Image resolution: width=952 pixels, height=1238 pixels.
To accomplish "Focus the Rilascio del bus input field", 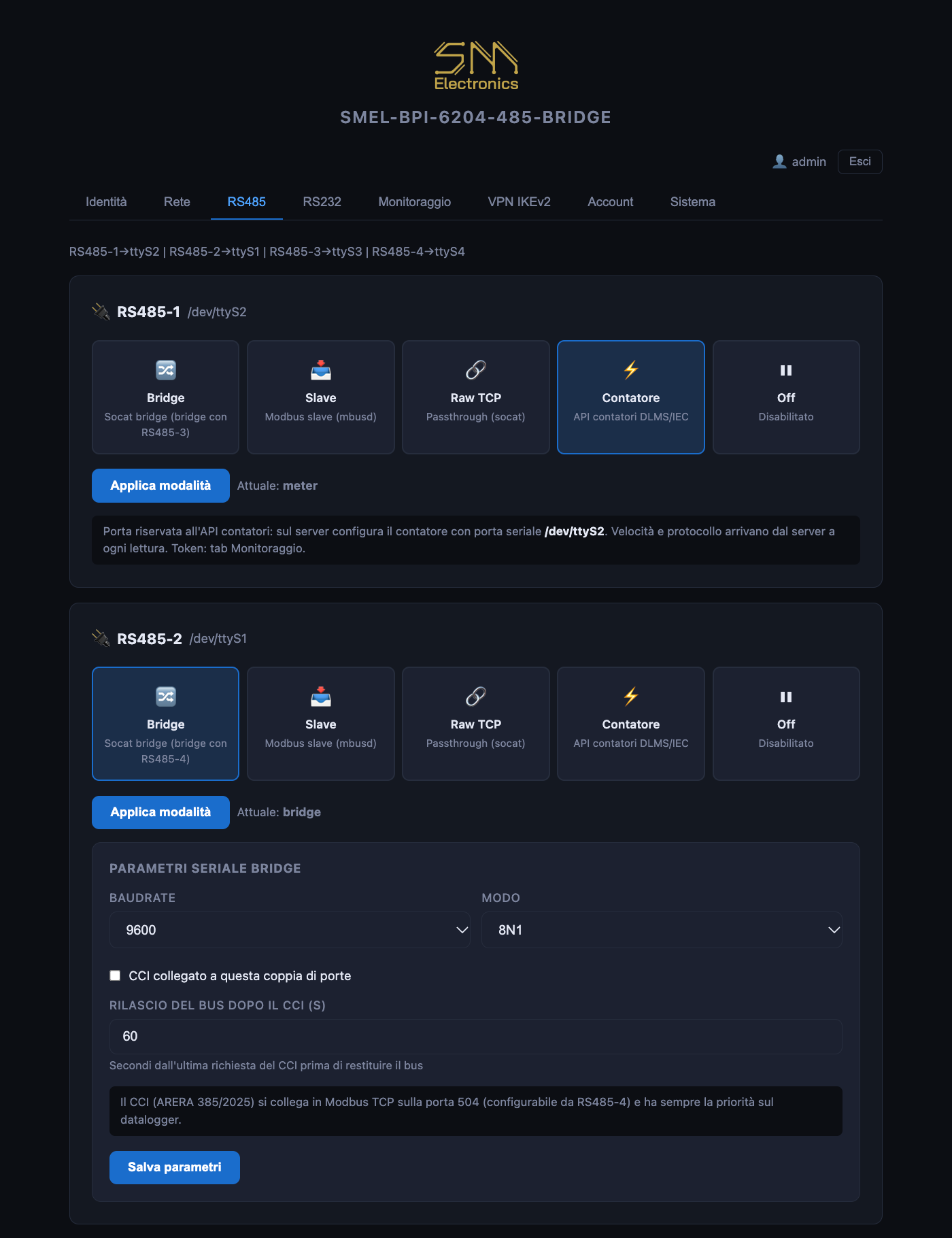I will [x=476, y=1036].
